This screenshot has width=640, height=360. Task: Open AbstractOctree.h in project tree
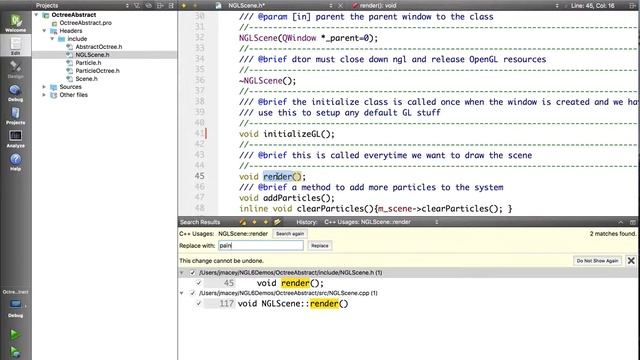pyautogui.click(x=98, y=47)
